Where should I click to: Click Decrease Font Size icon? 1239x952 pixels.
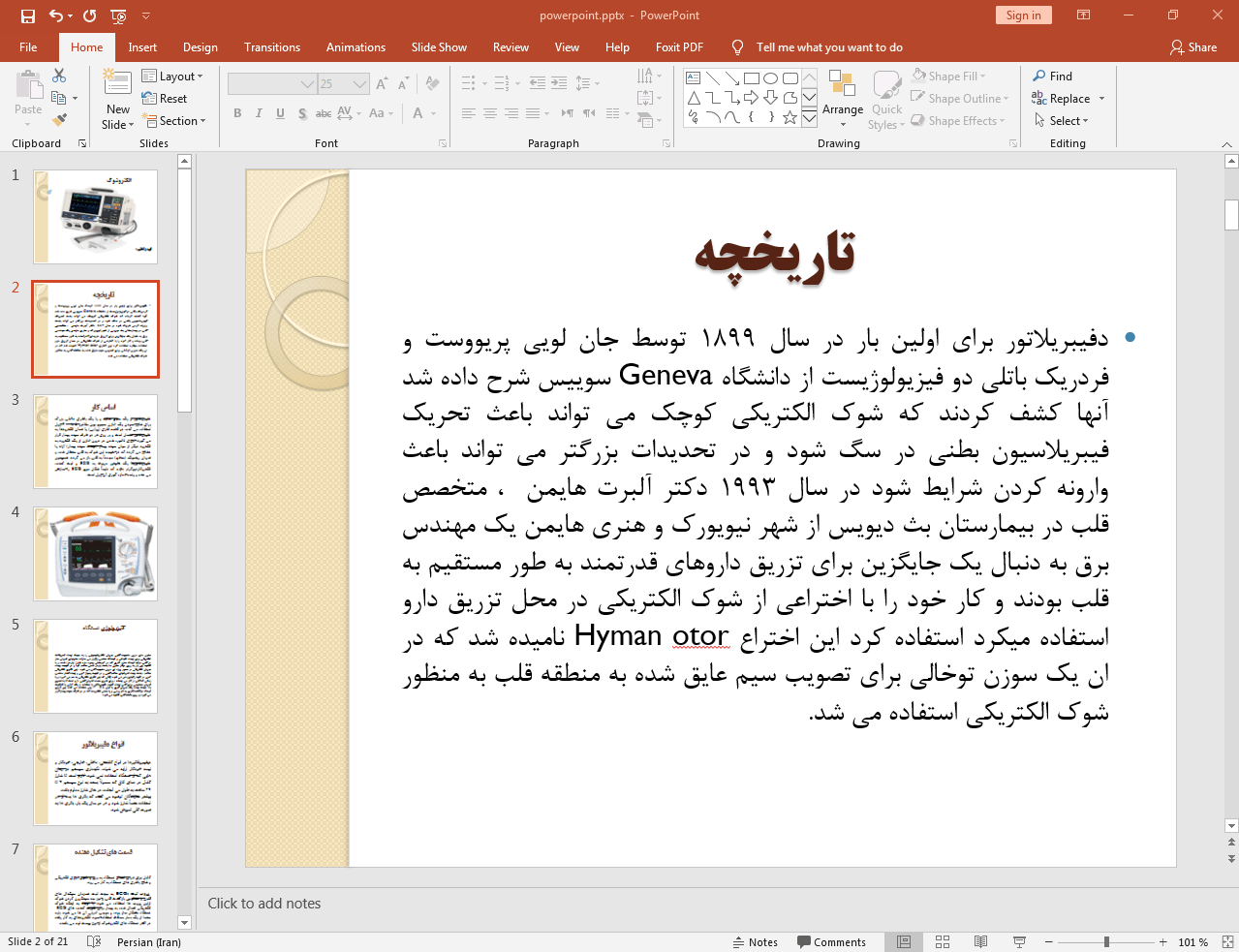click(x=403, y=84)
